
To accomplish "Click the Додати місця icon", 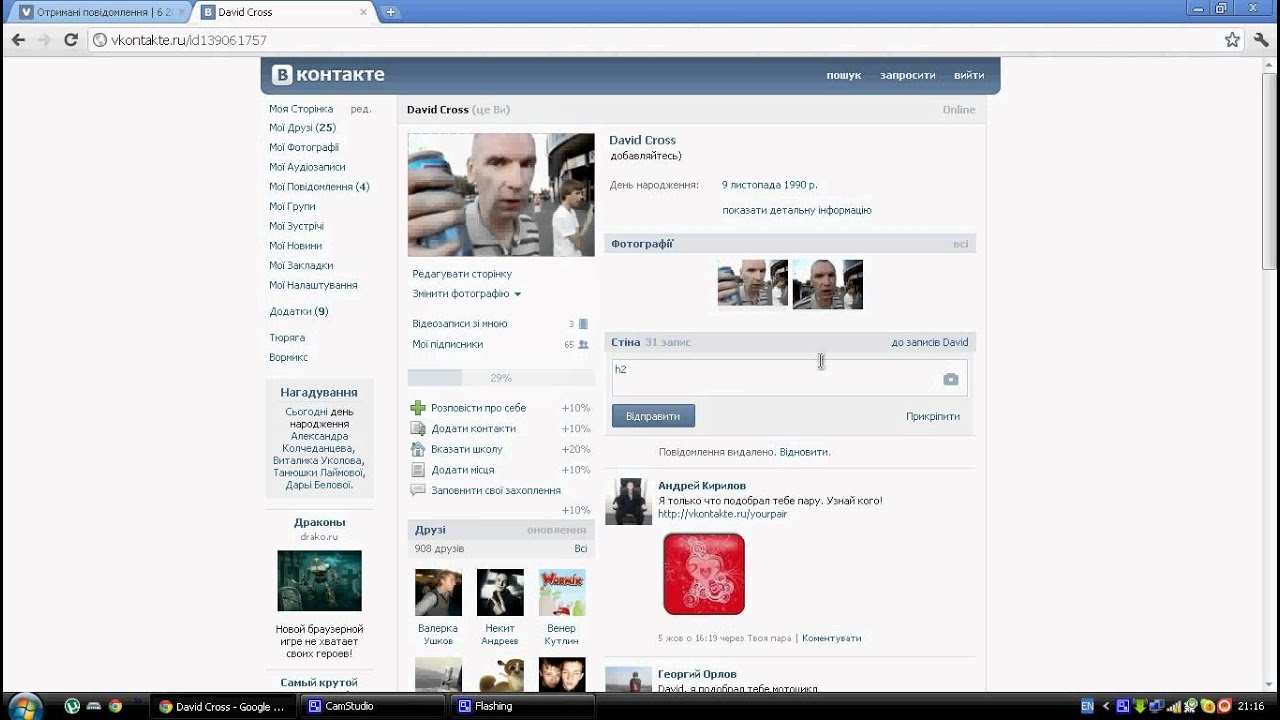I will pyautogui.click(x=418, y=470).
